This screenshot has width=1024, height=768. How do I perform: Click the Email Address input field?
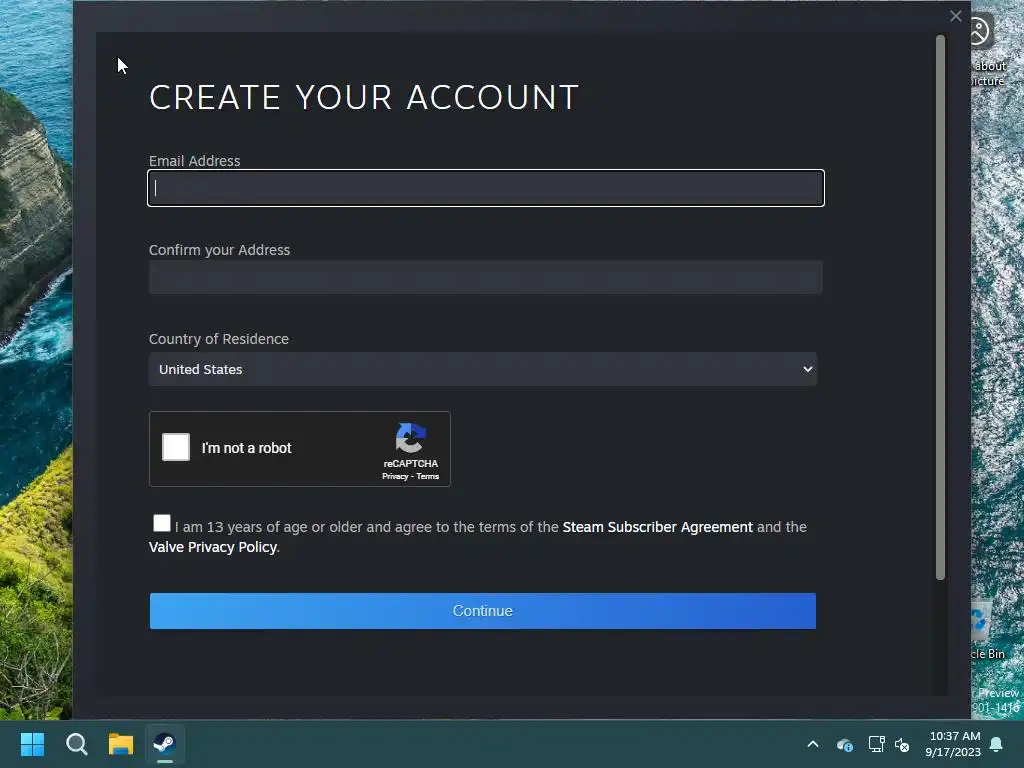(x=486, y=188)
